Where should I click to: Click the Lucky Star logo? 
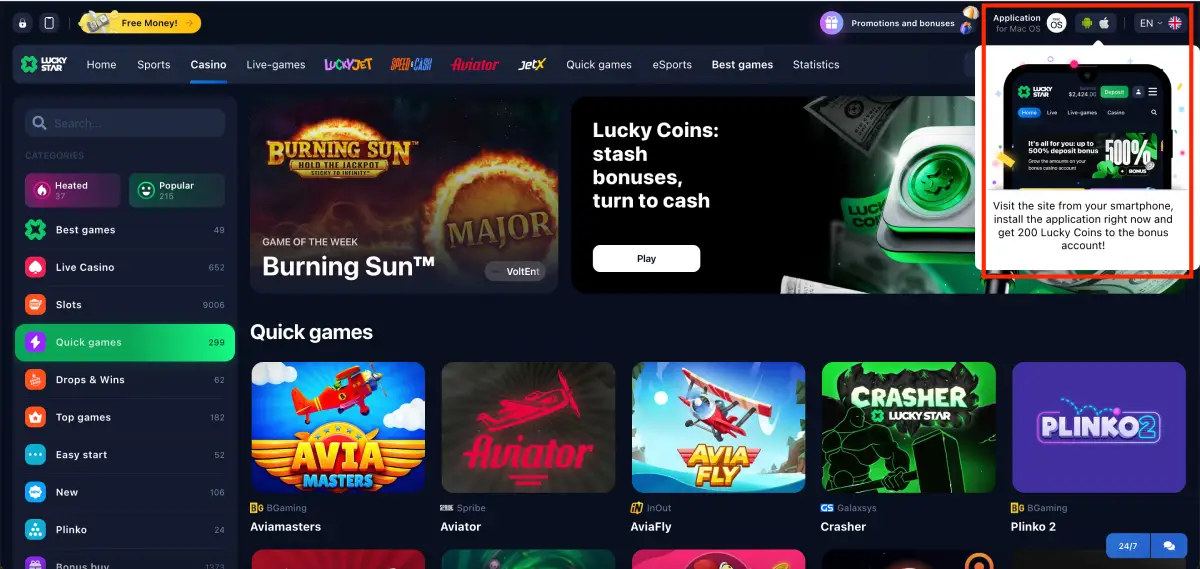click(44, 64)
